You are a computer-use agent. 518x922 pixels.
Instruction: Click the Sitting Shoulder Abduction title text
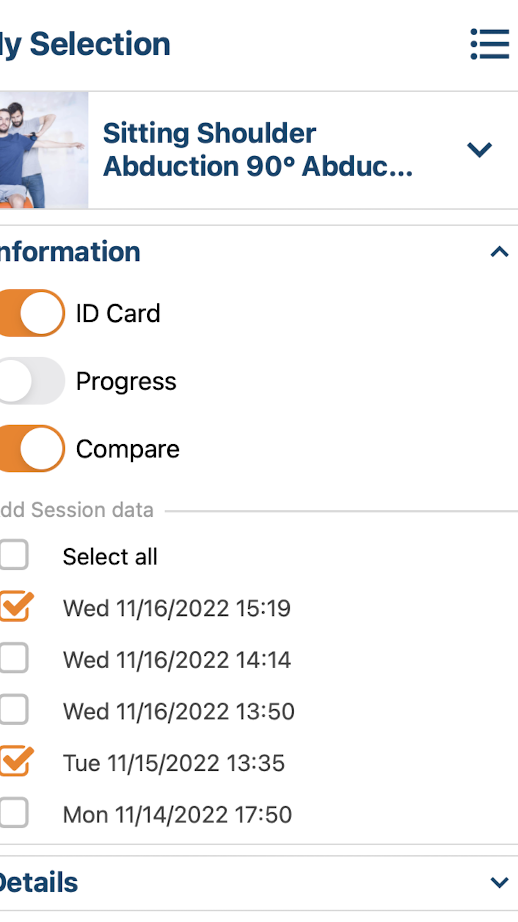(258, 150)
